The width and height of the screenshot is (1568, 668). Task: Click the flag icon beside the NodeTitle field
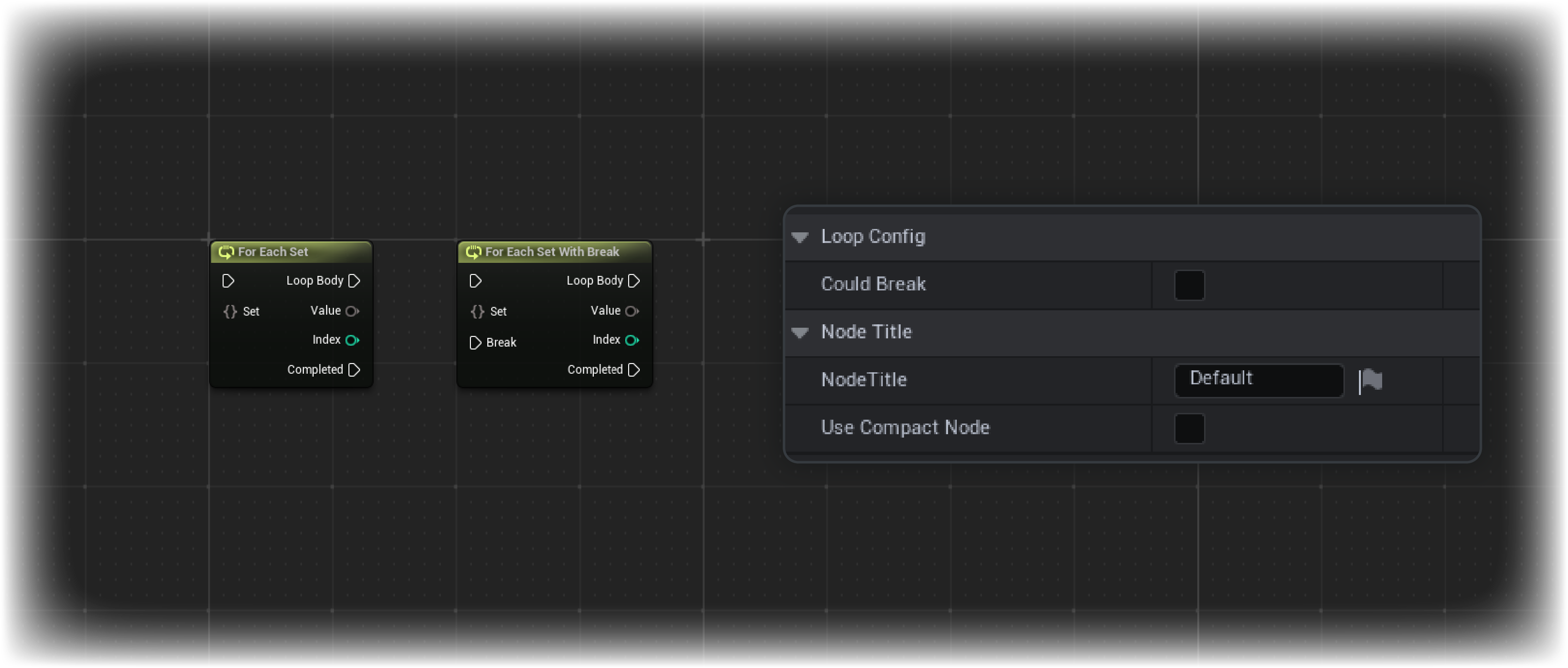pyautogui.click(x=1371, y=380)
